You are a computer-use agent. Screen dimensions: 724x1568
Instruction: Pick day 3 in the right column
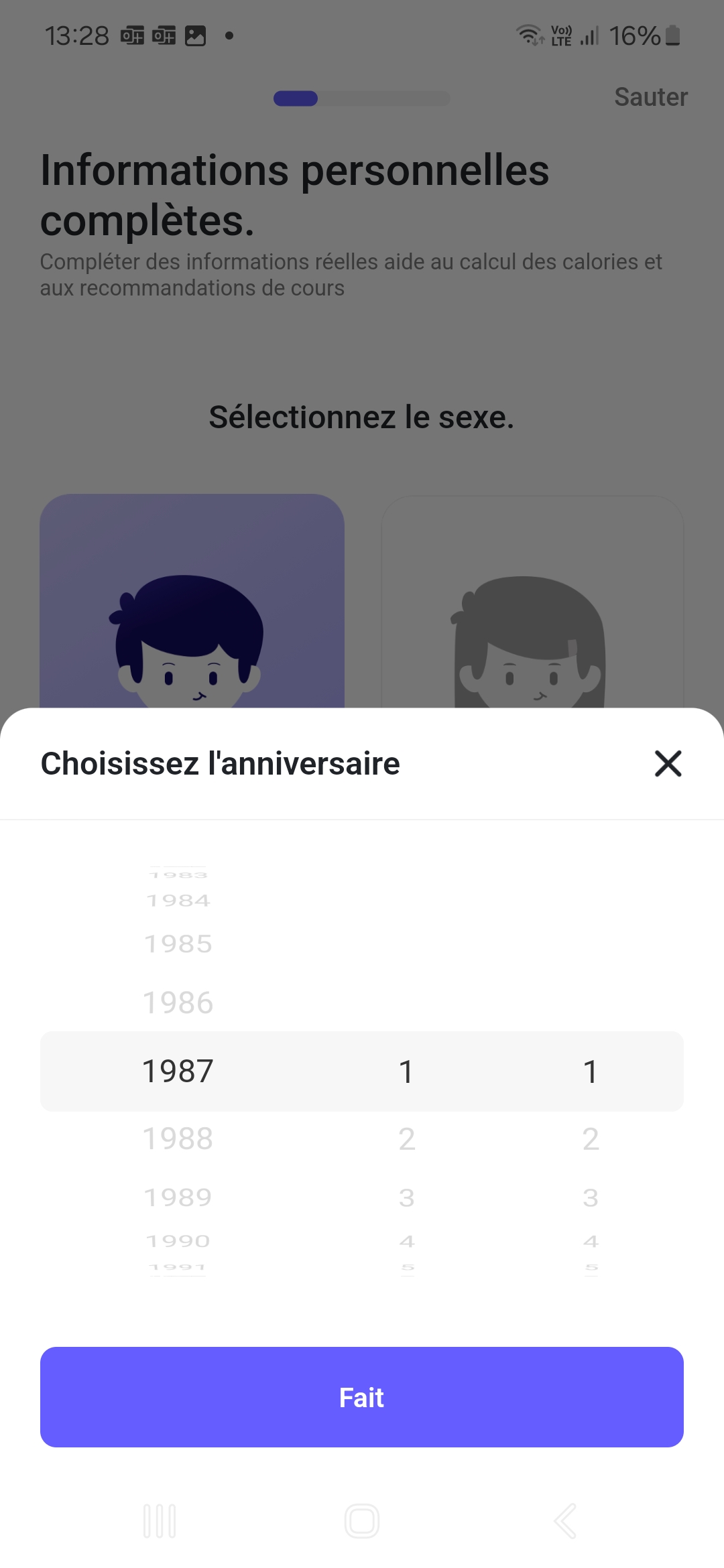click(591, 1197)
